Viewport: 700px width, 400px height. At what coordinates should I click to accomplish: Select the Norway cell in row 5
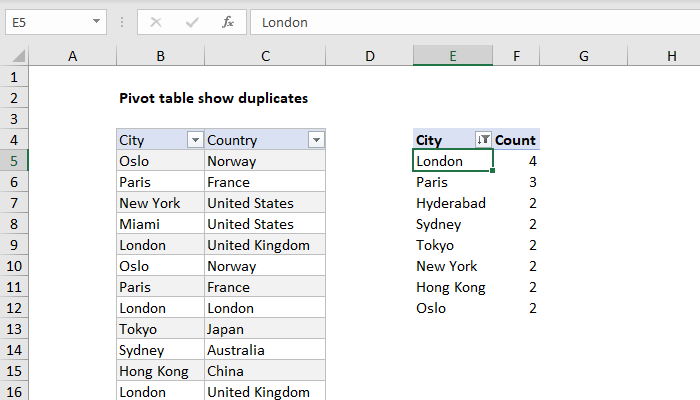pos(265,161)
